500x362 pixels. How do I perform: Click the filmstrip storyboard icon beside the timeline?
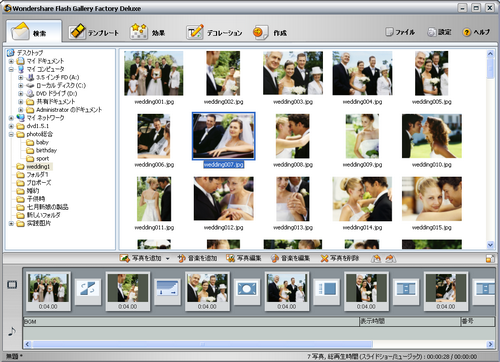[x=12, y=285]
